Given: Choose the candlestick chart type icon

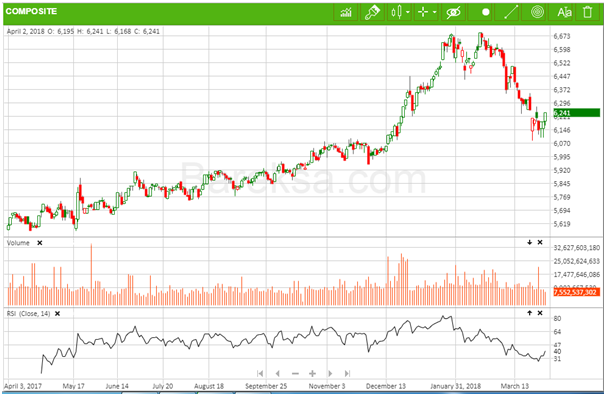Looking at the screenshot, I should tap(396, 12).
